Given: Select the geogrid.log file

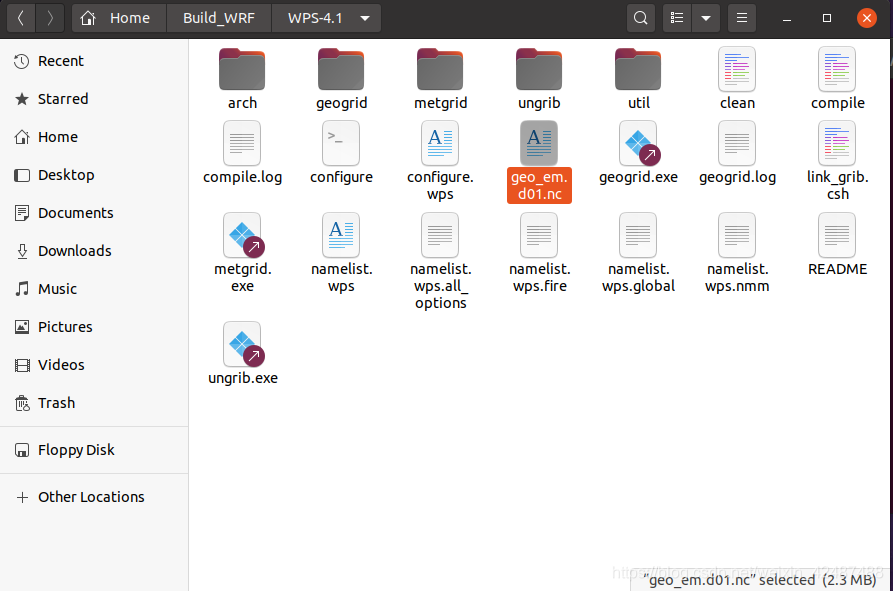Looking at the screenshot, I should (x=737, y=153).
